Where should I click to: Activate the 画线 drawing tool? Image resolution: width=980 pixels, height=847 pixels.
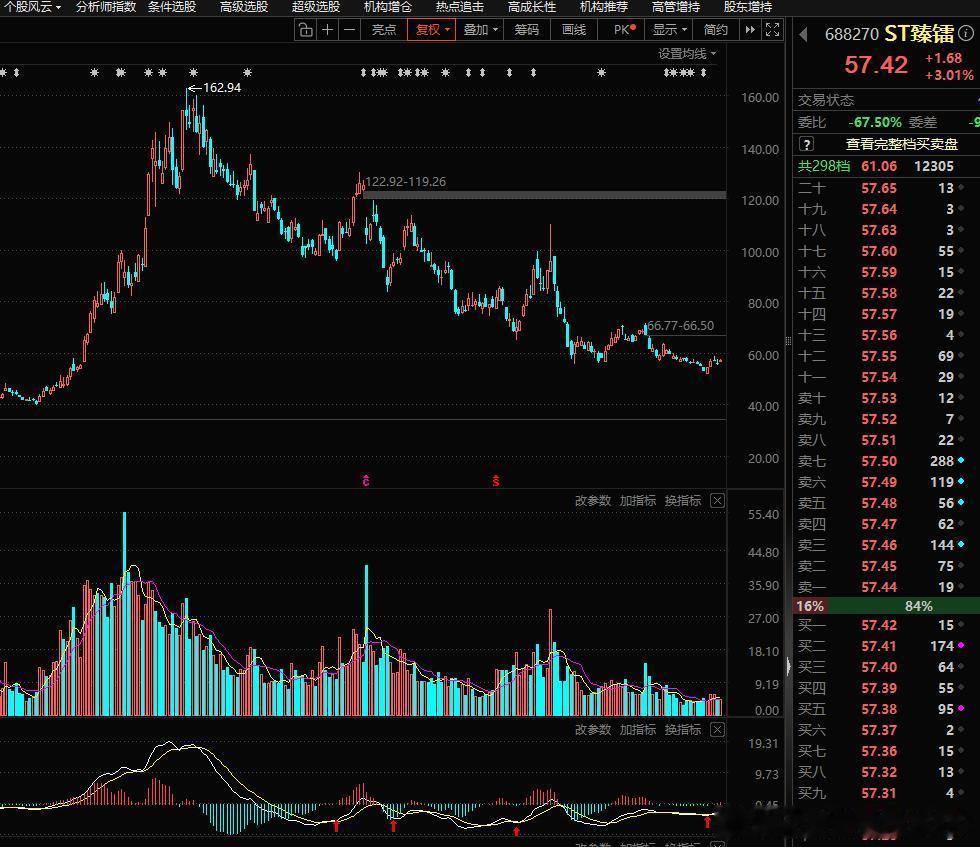click(x=573, y=29)
